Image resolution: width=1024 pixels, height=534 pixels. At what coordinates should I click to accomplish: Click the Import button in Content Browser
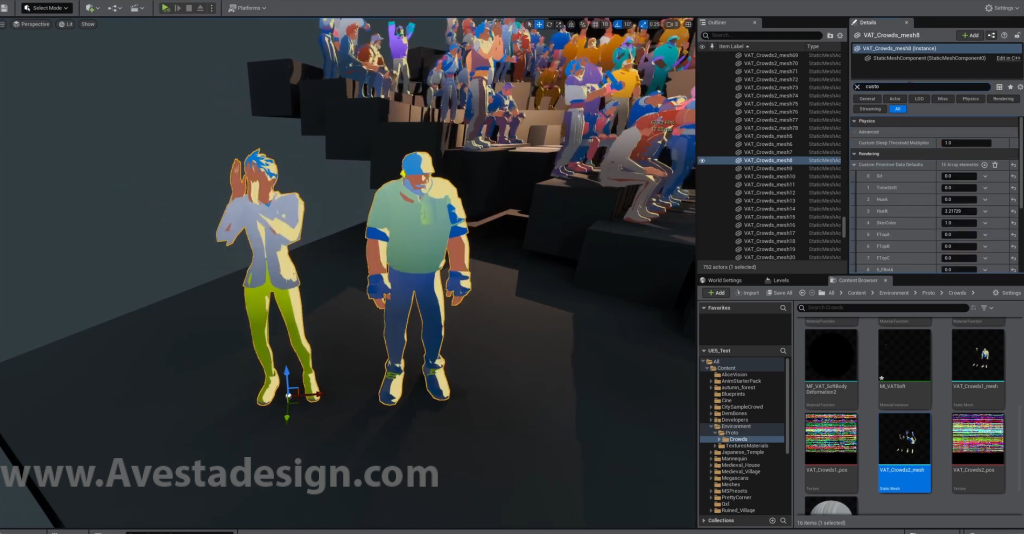[748, 293]
